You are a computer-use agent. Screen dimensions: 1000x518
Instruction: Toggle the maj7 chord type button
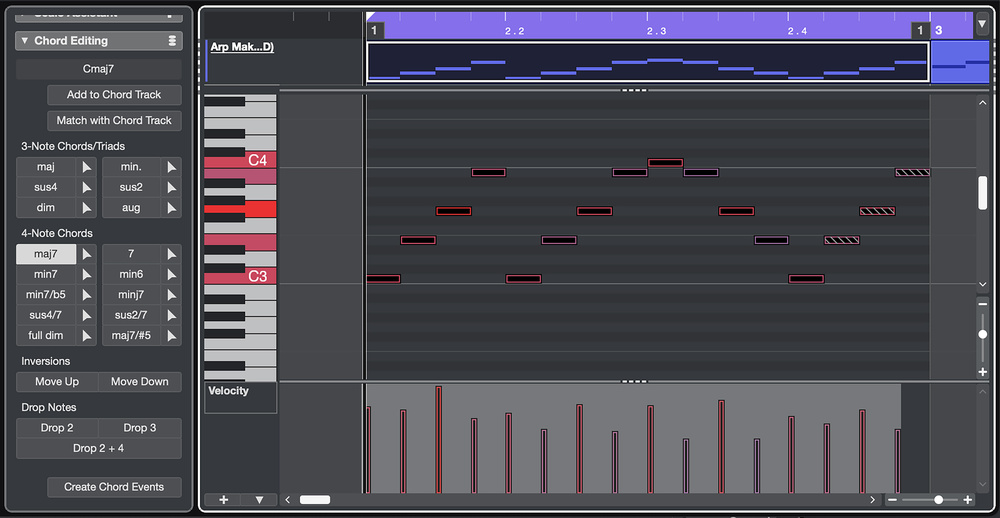pos(46,254)
